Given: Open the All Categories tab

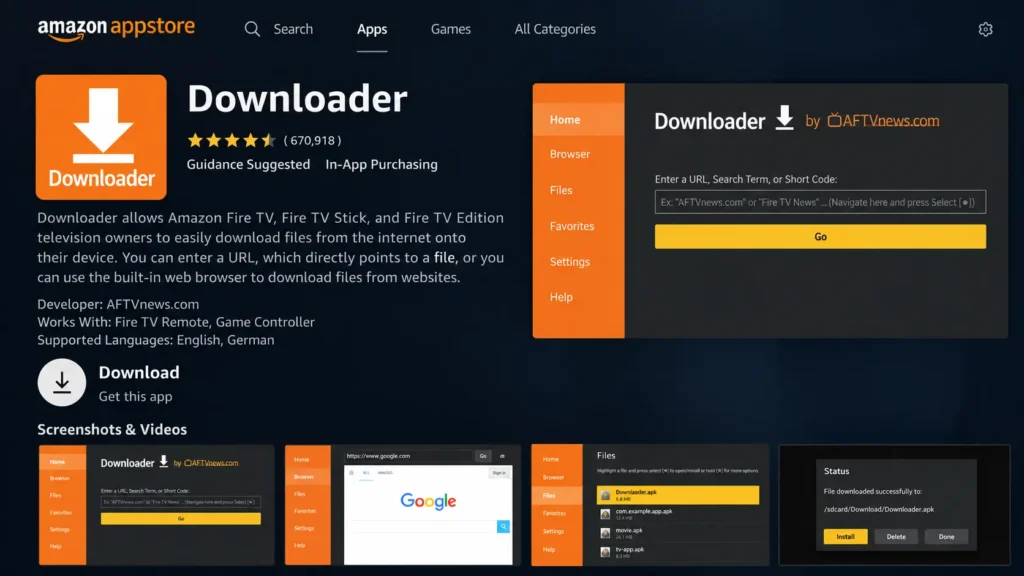Looking at the screenshot, I should pyautogui.click(x=555, y=29).
